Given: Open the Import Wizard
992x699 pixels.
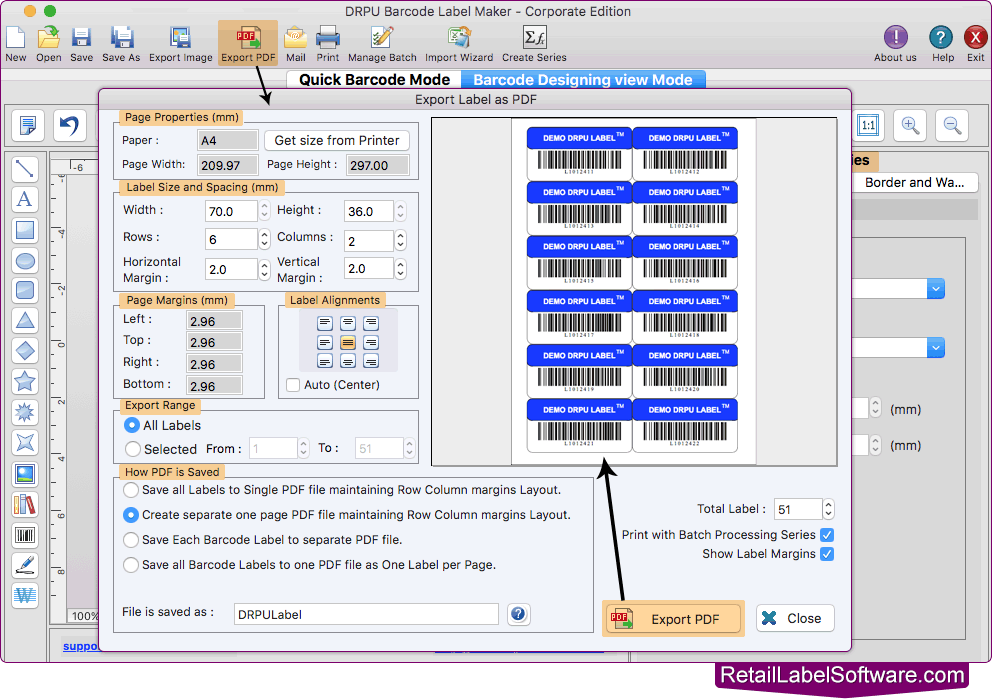Looking at the screenshot, I should [x=459, y=42].
